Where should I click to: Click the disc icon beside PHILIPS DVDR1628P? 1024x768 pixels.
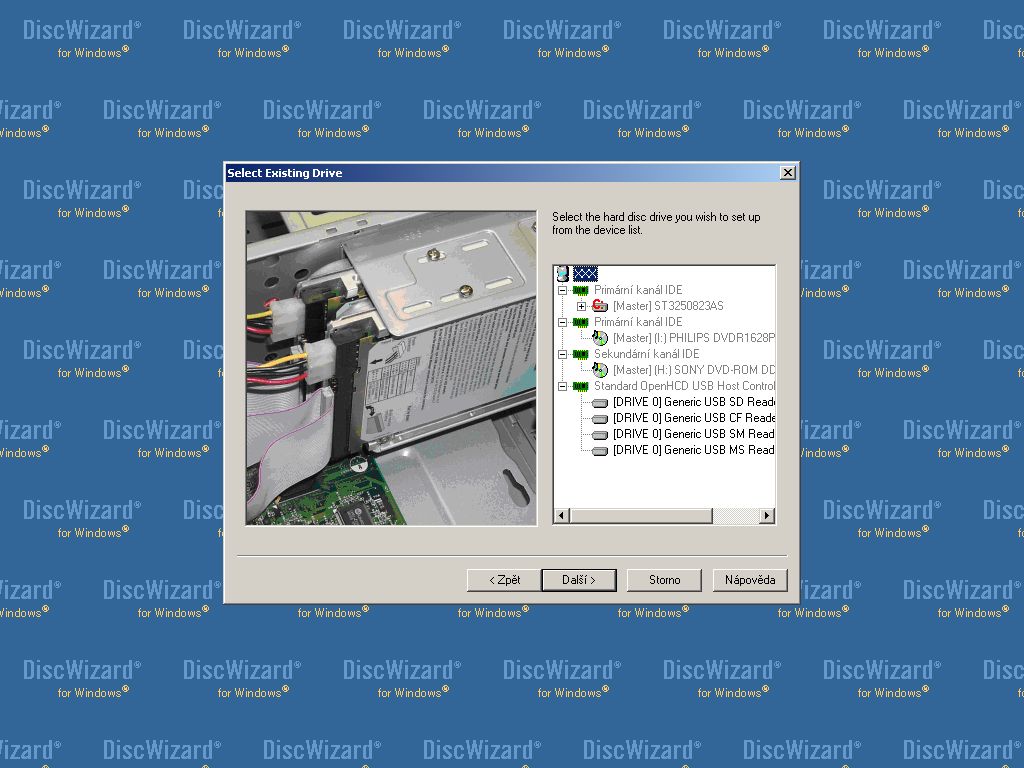600,338
